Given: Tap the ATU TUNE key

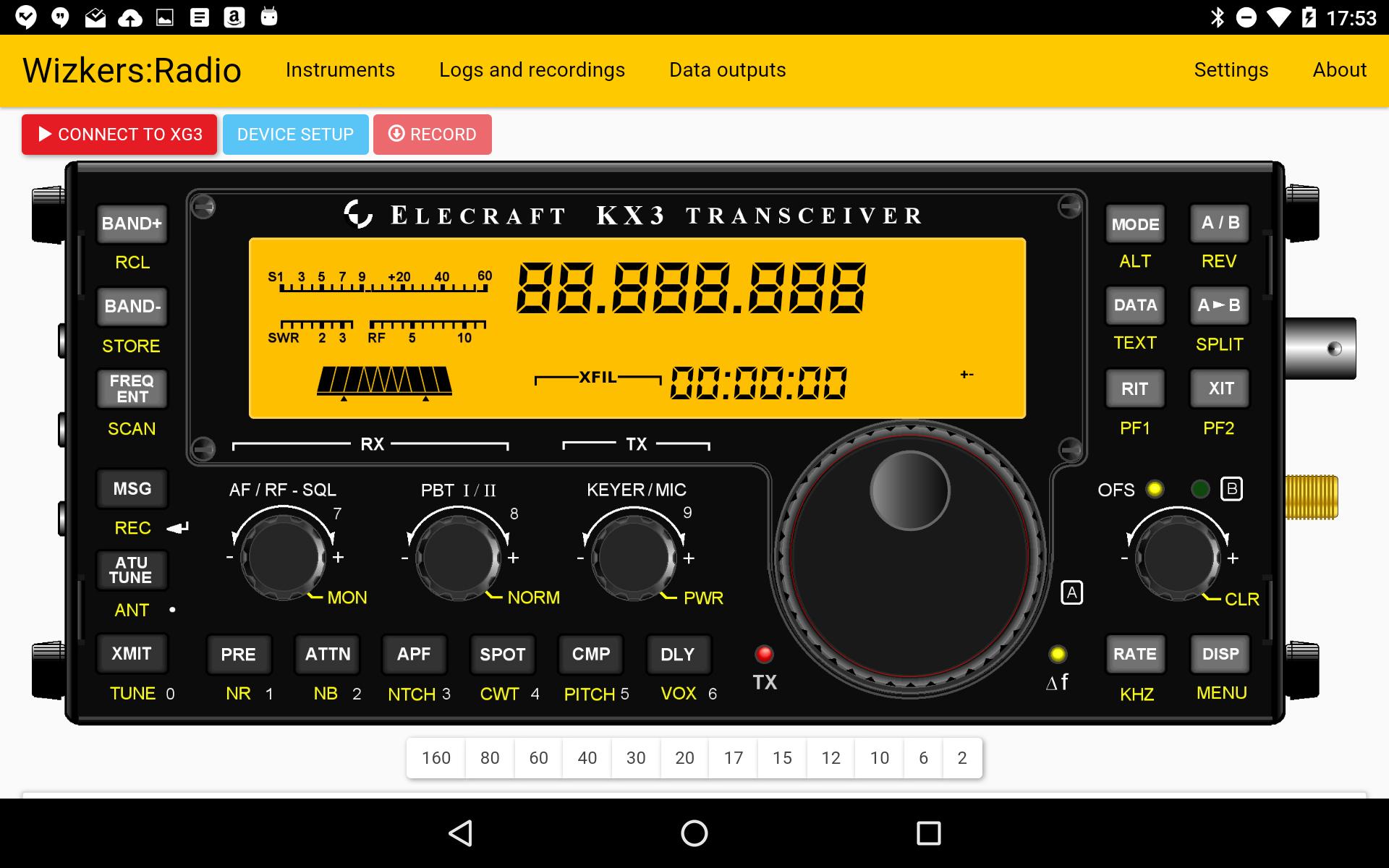Looking at the screenshot, I should point(132,570).
